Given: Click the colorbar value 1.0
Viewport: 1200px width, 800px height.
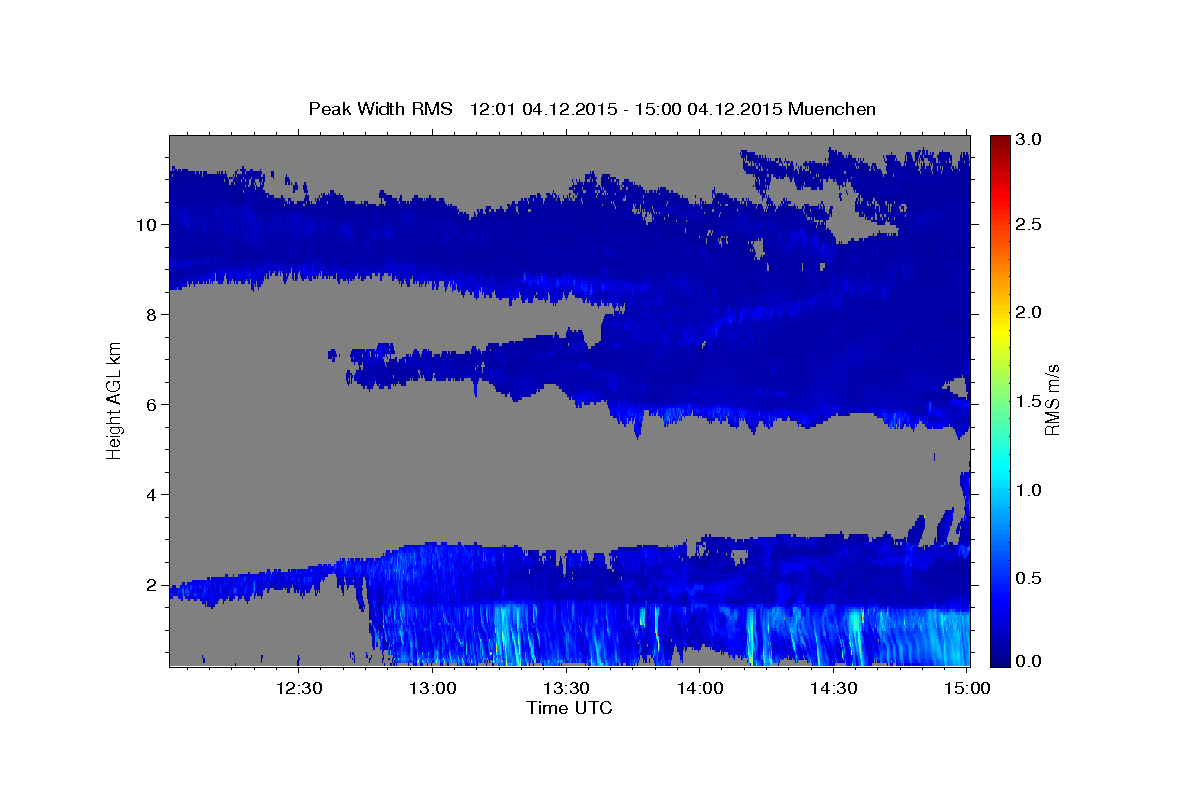Looking at the screenshot, I should [1030, 490].
